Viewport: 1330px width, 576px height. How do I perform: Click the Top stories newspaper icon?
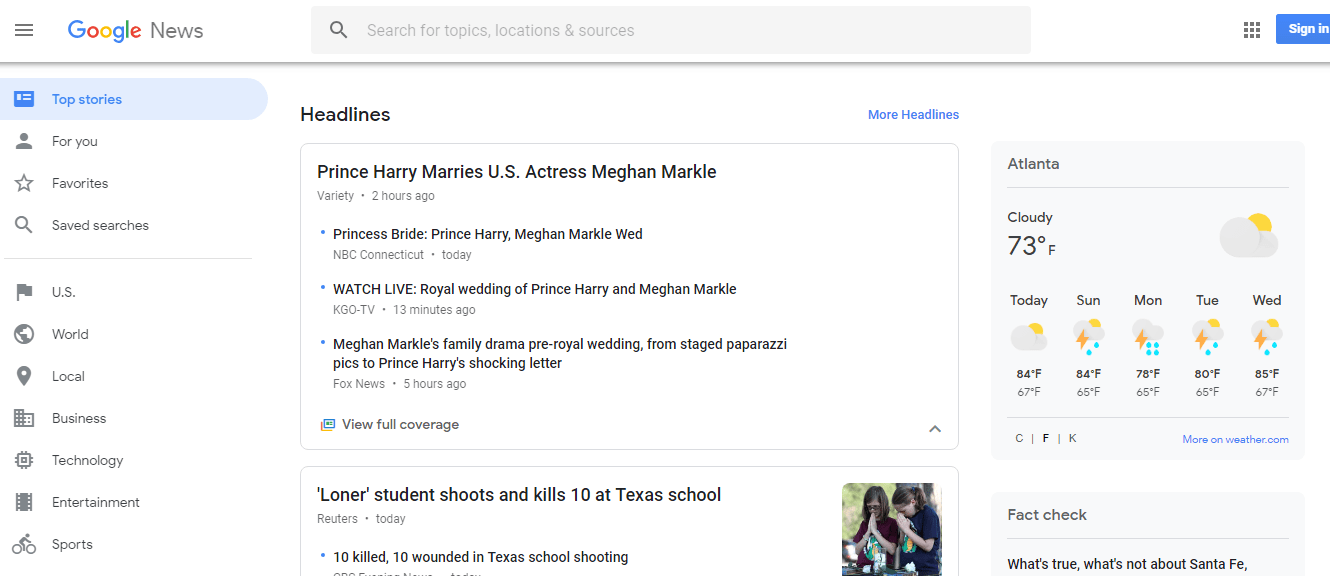(24, 99)
